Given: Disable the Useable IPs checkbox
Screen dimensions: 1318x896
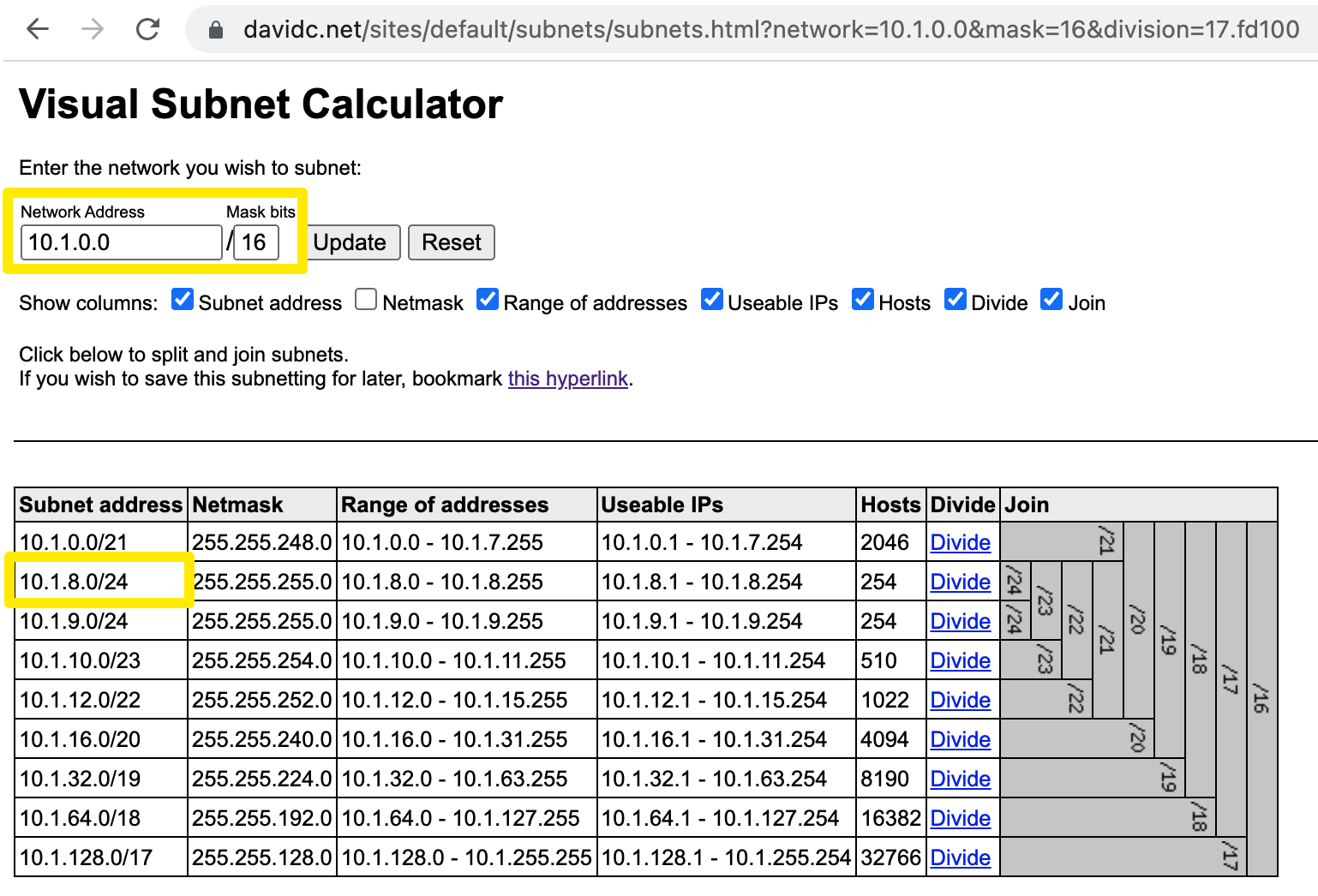Looking at the screenshot, I should coord(711,300).
